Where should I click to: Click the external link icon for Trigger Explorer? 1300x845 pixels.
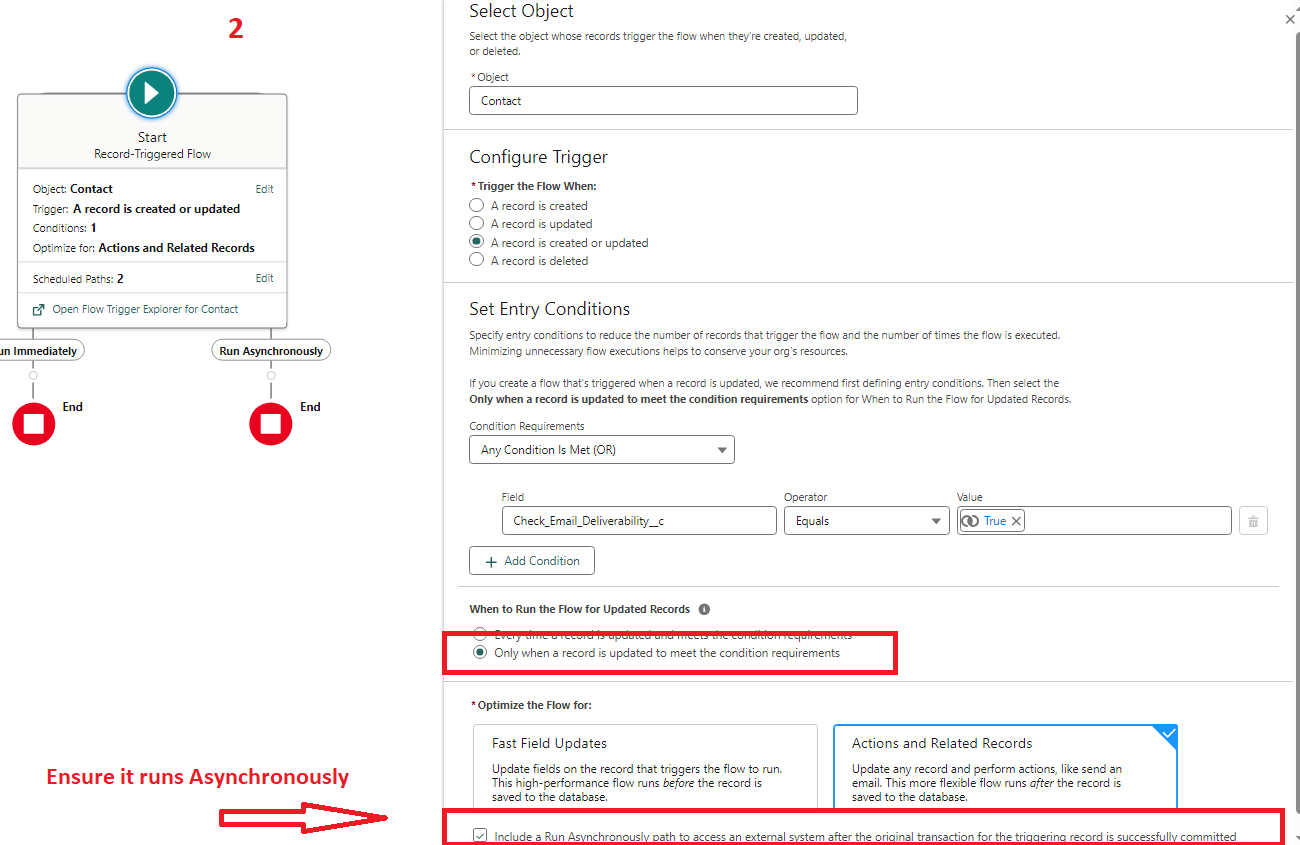[39, 309]
